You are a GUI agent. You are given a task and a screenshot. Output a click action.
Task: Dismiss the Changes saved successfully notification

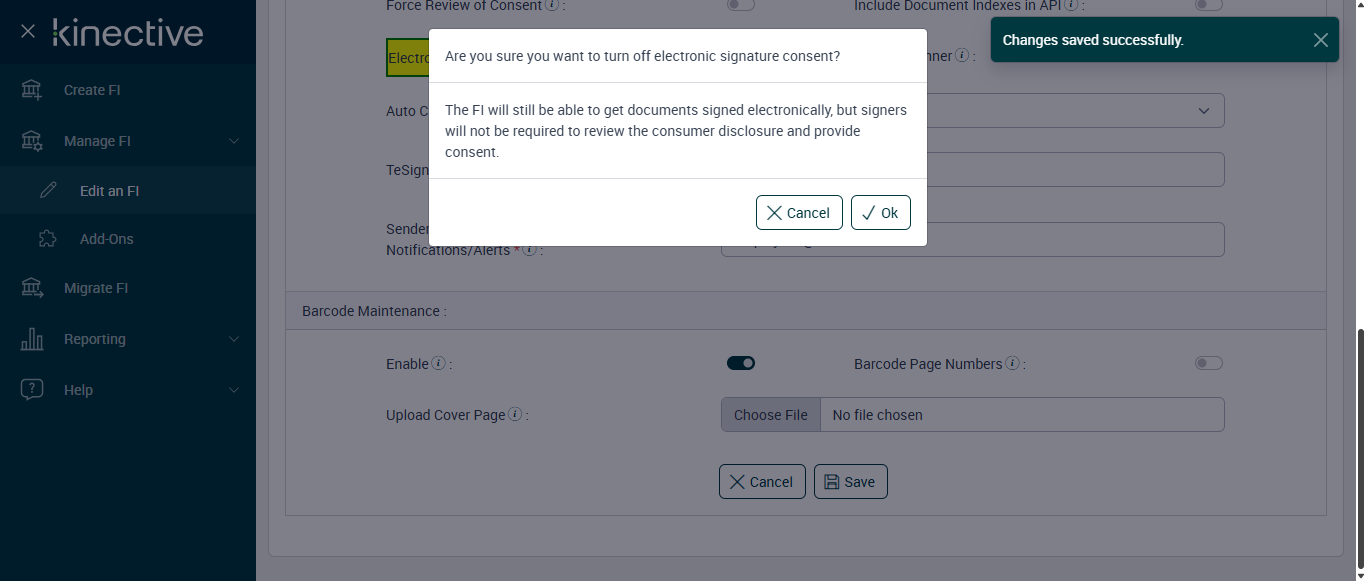pyautogui.click(x=1321, y=40)
